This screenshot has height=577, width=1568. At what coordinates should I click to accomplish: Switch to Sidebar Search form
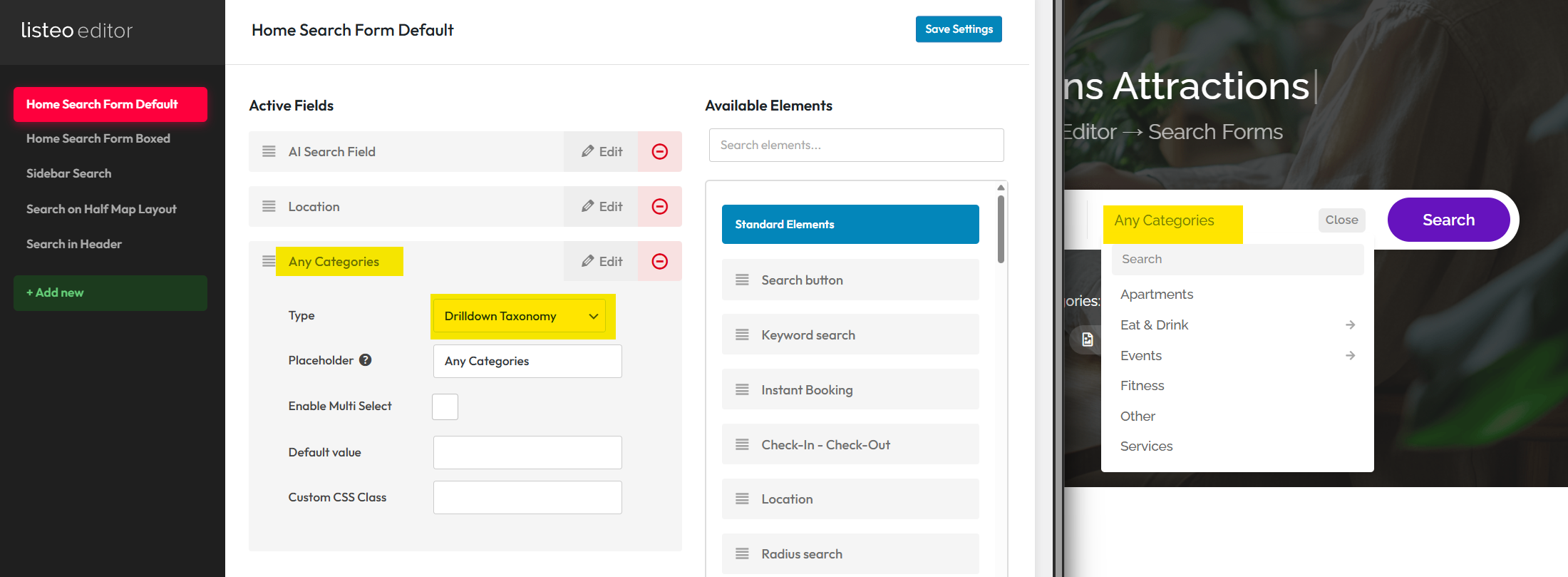(x=69, y=173)
